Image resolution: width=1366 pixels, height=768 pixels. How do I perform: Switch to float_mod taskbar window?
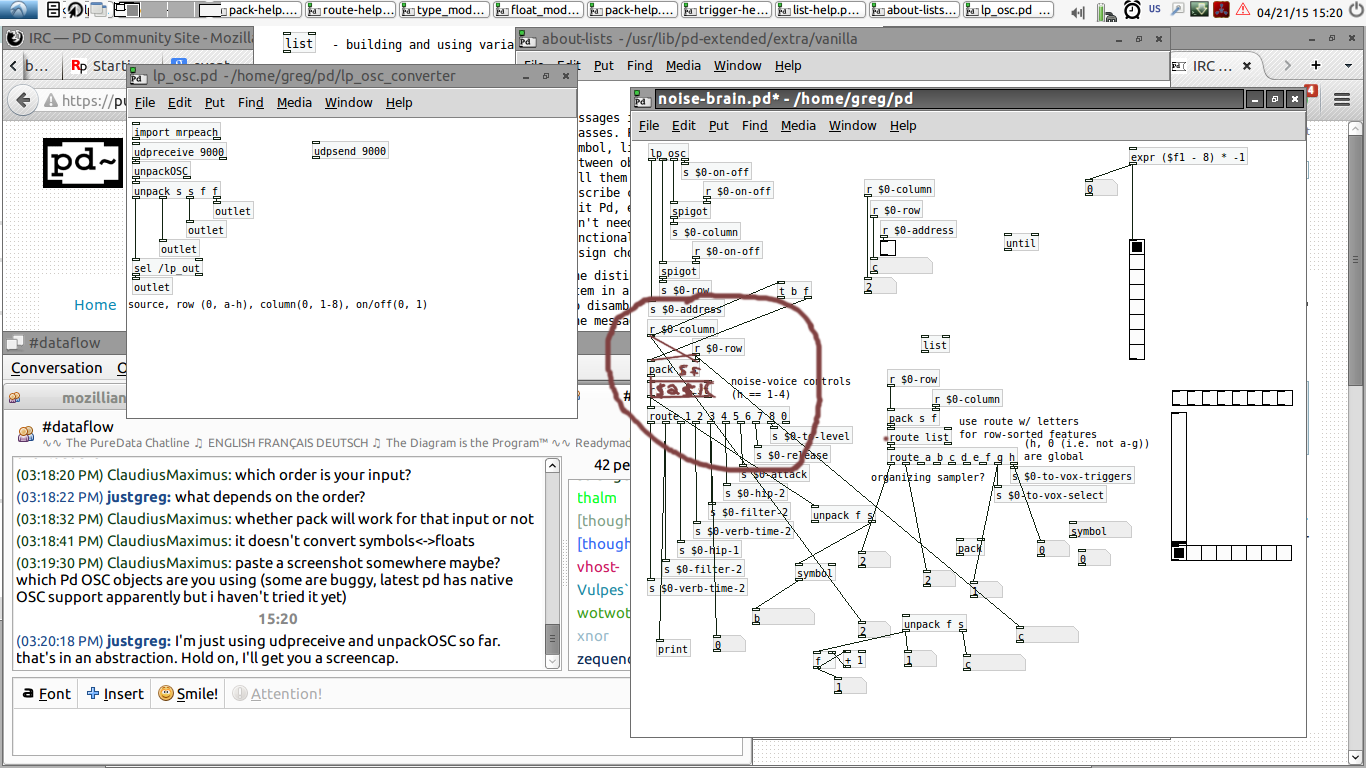click(539, 11)
